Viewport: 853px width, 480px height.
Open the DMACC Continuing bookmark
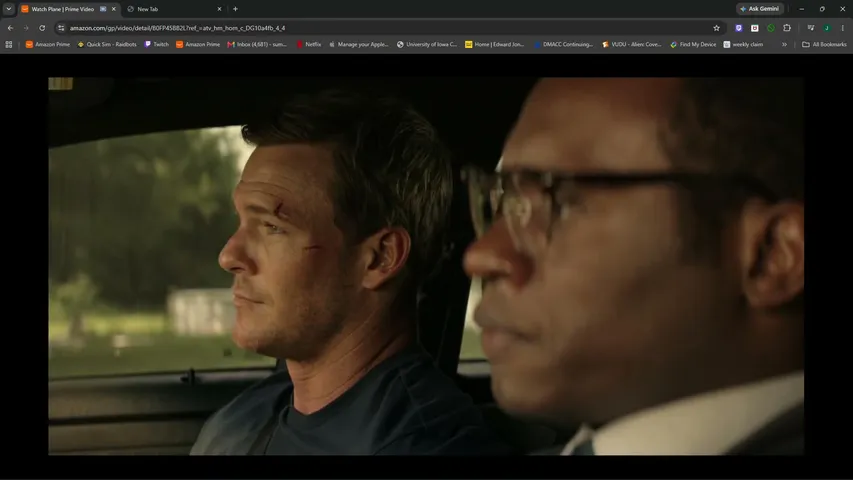click(x=563, y=44)
